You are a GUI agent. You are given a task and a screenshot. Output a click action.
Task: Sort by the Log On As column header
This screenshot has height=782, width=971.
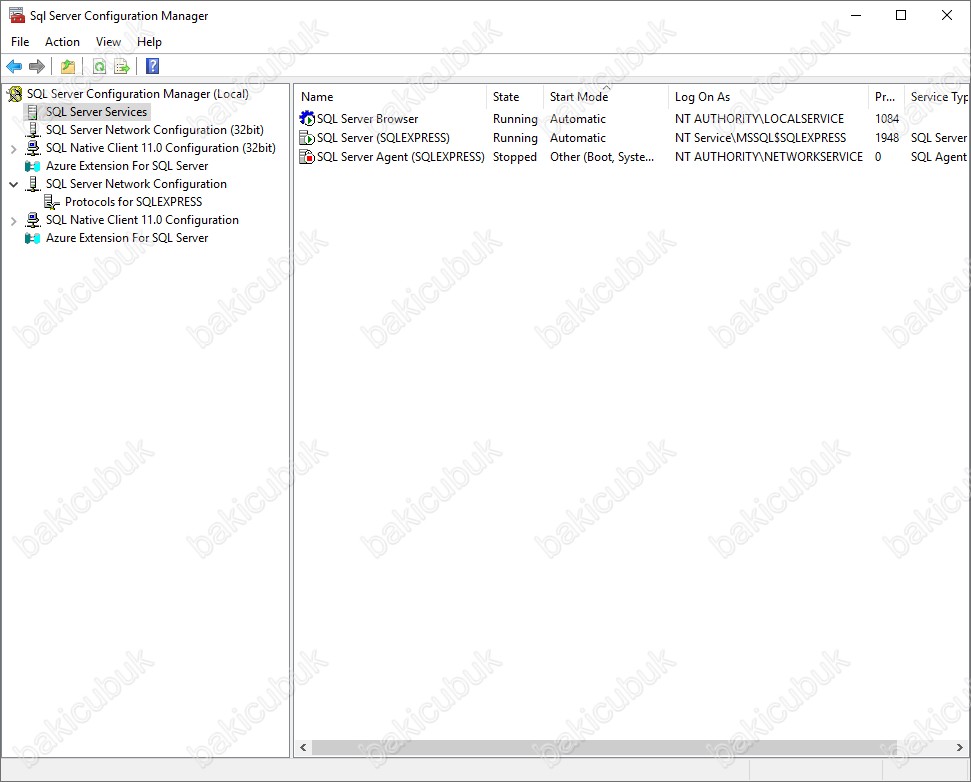[x=769, y=97]
